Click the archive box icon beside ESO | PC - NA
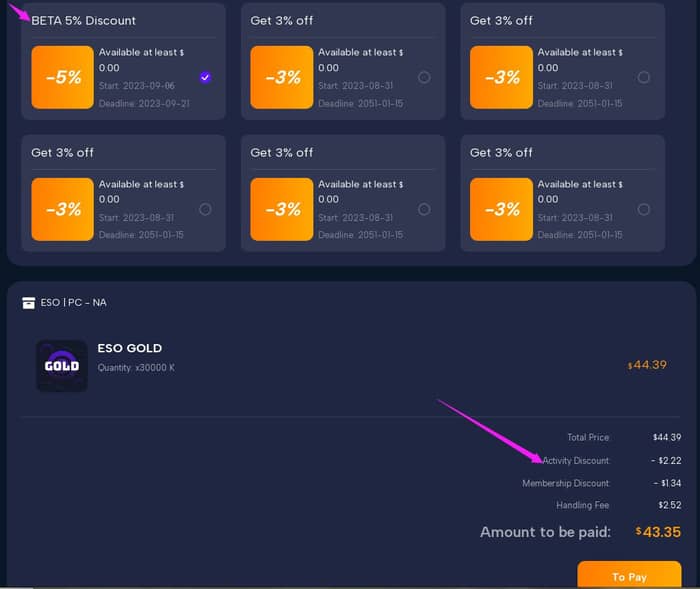The image size is (700, 589). pyautogui.click(x=29, y=303)
